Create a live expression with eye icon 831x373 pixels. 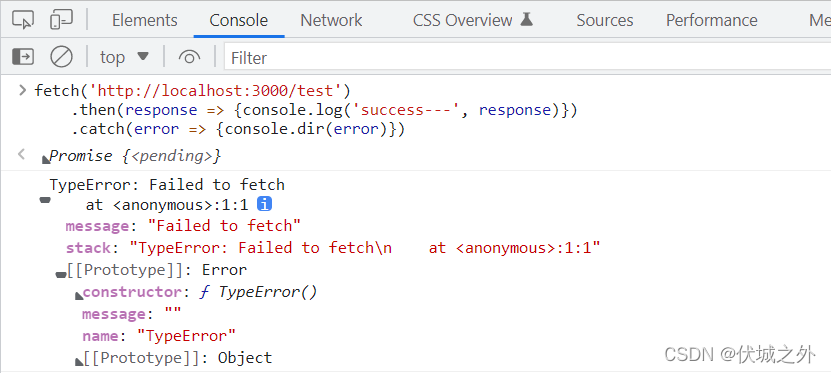coord(189,57)
